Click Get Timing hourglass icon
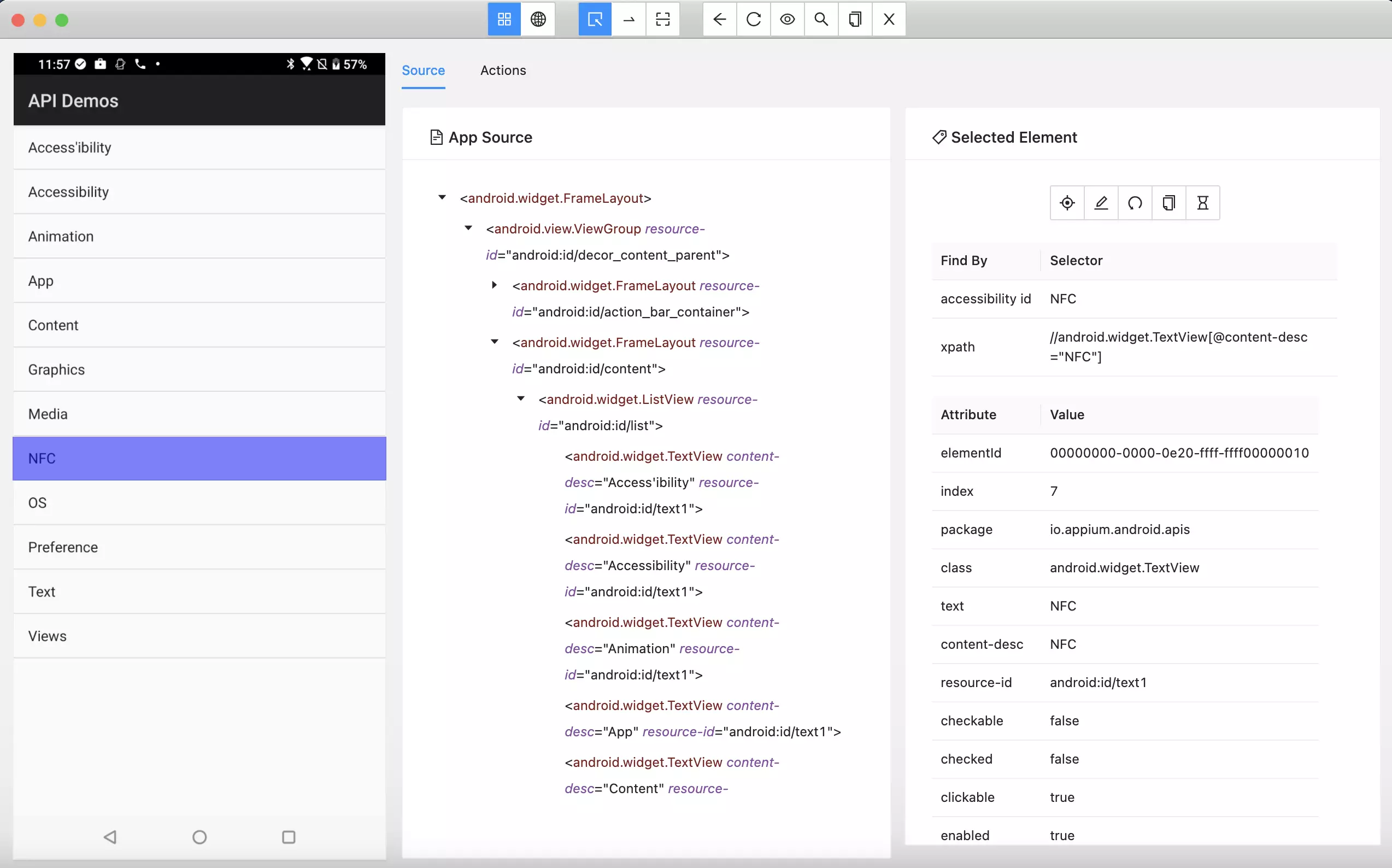The image size is (1392, 868). 1202,203
